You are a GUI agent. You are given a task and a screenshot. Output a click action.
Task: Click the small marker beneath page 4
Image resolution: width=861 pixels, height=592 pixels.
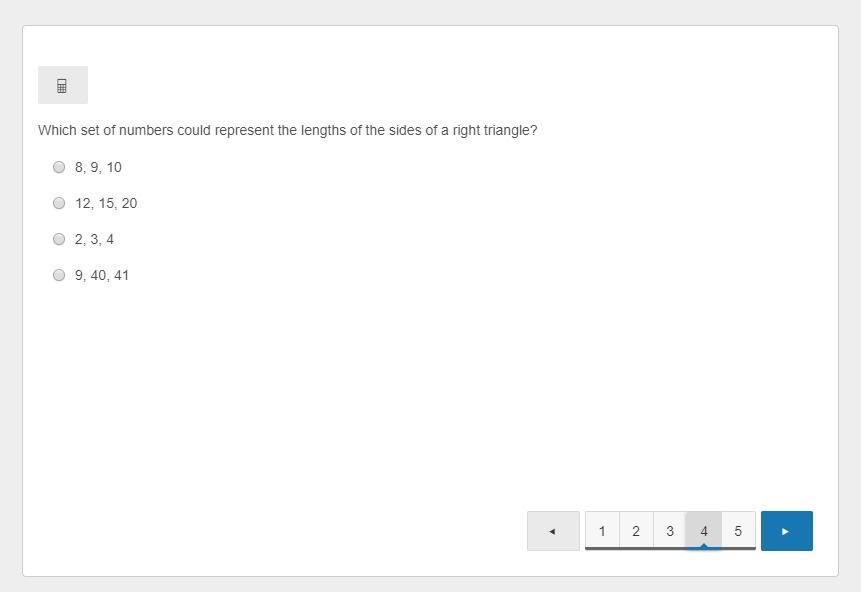(704, 546)
